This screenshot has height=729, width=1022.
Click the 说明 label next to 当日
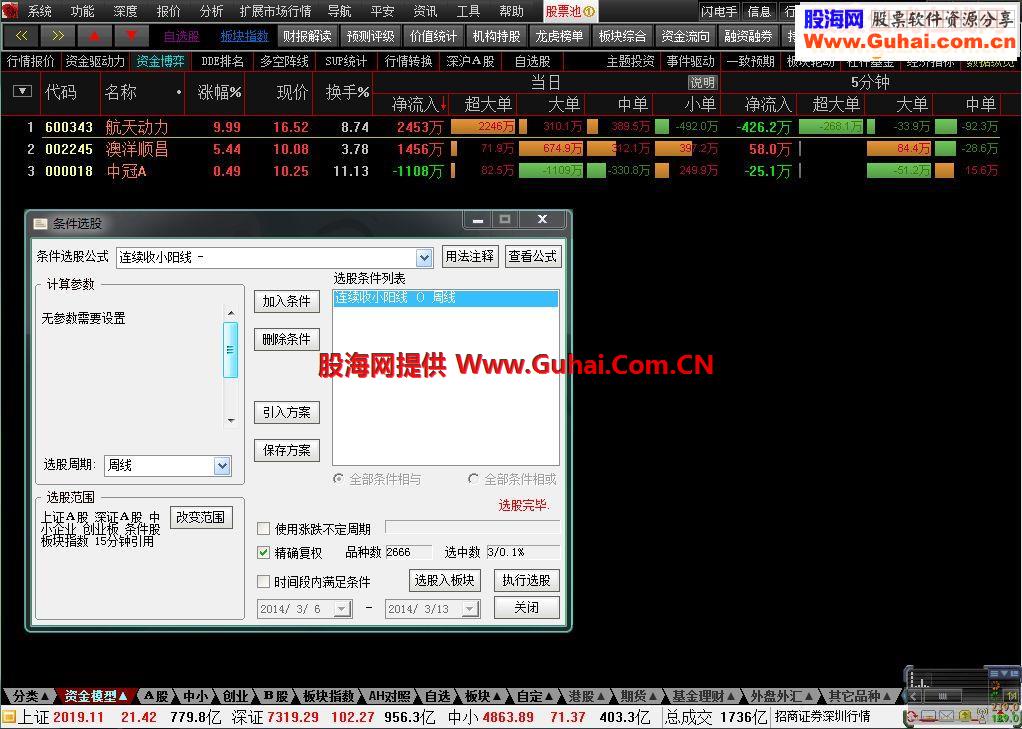click(703, 83)
